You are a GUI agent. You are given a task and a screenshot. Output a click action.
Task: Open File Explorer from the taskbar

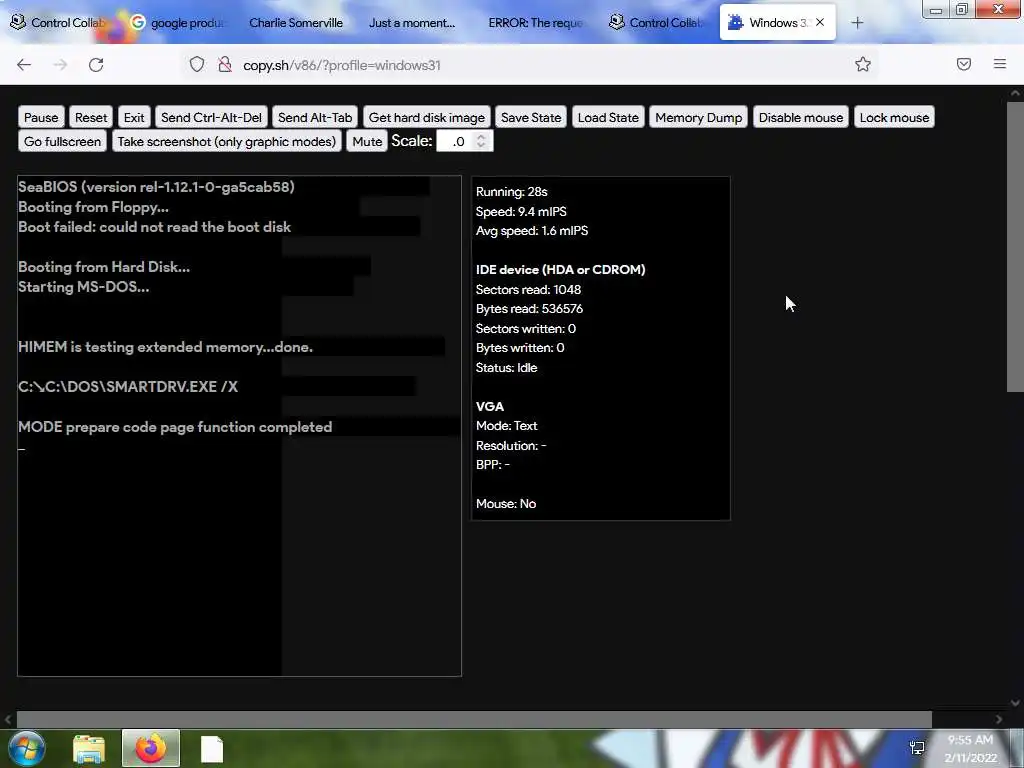click(x=89, y=749)
